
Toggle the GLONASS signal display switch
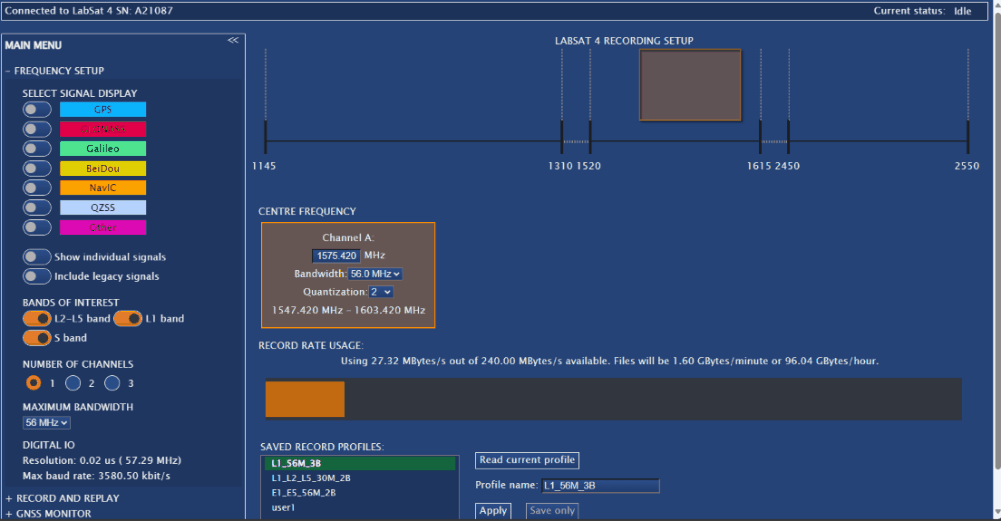(37, 129)
